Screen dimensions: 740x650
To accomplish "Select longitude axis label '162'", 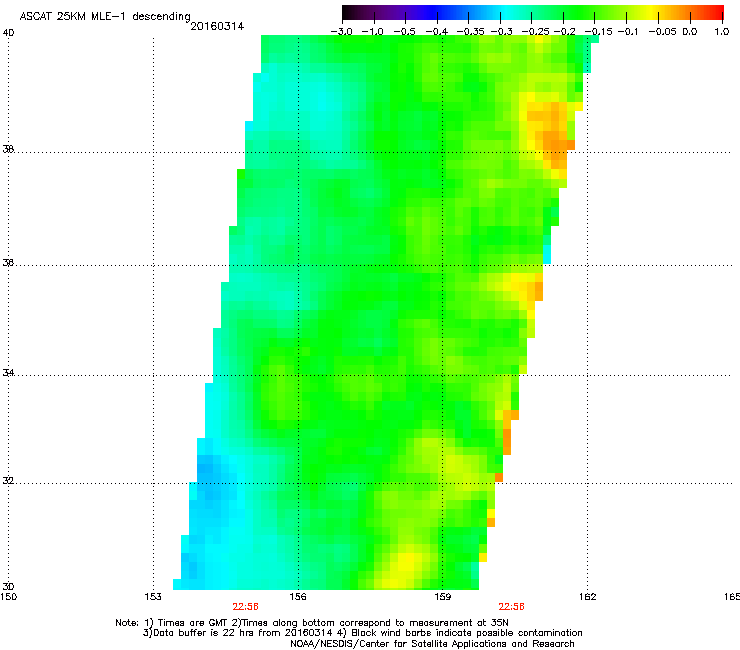I will pyautogui.click(x=587, y=597).
